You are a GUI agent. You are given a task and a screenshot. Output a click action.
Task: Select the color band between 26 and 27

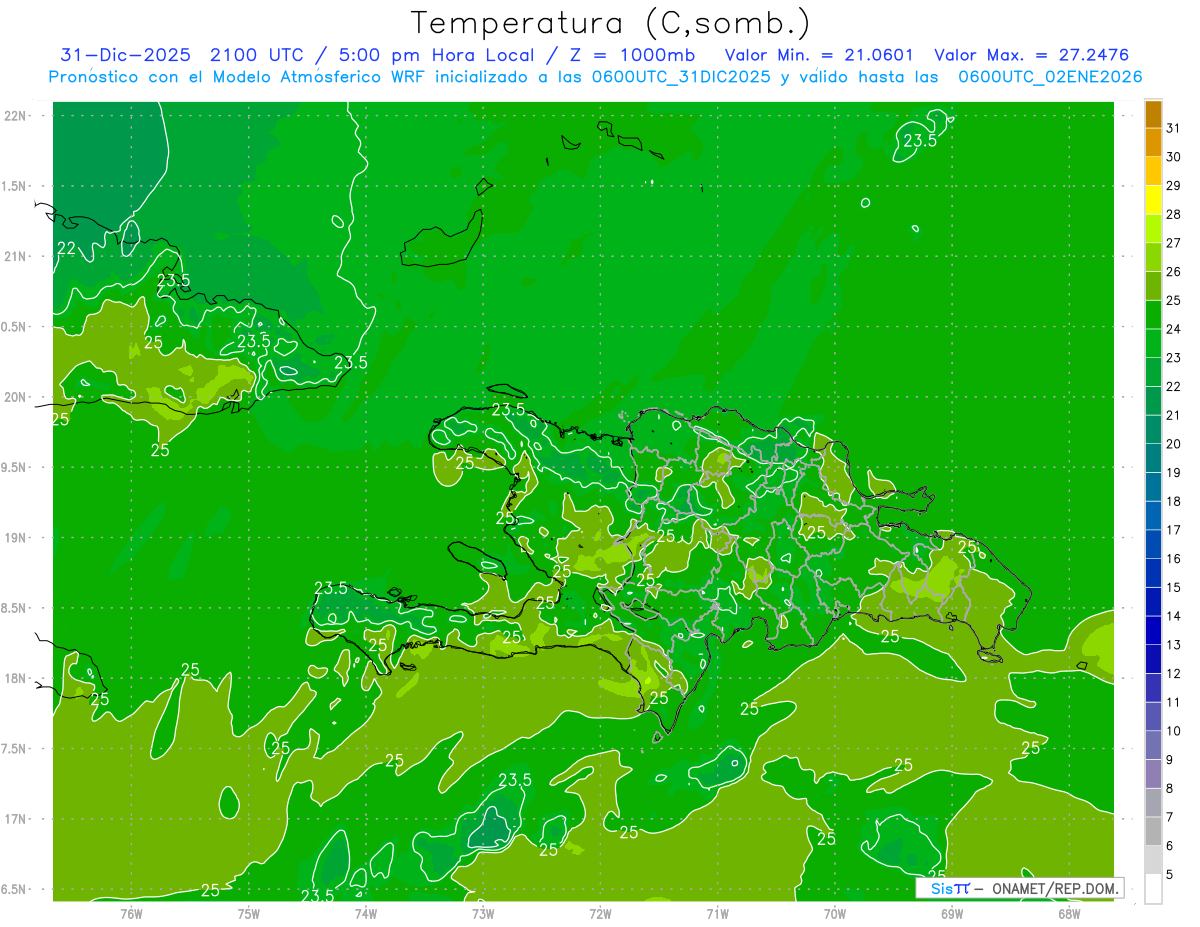[x=1153, y=257]
